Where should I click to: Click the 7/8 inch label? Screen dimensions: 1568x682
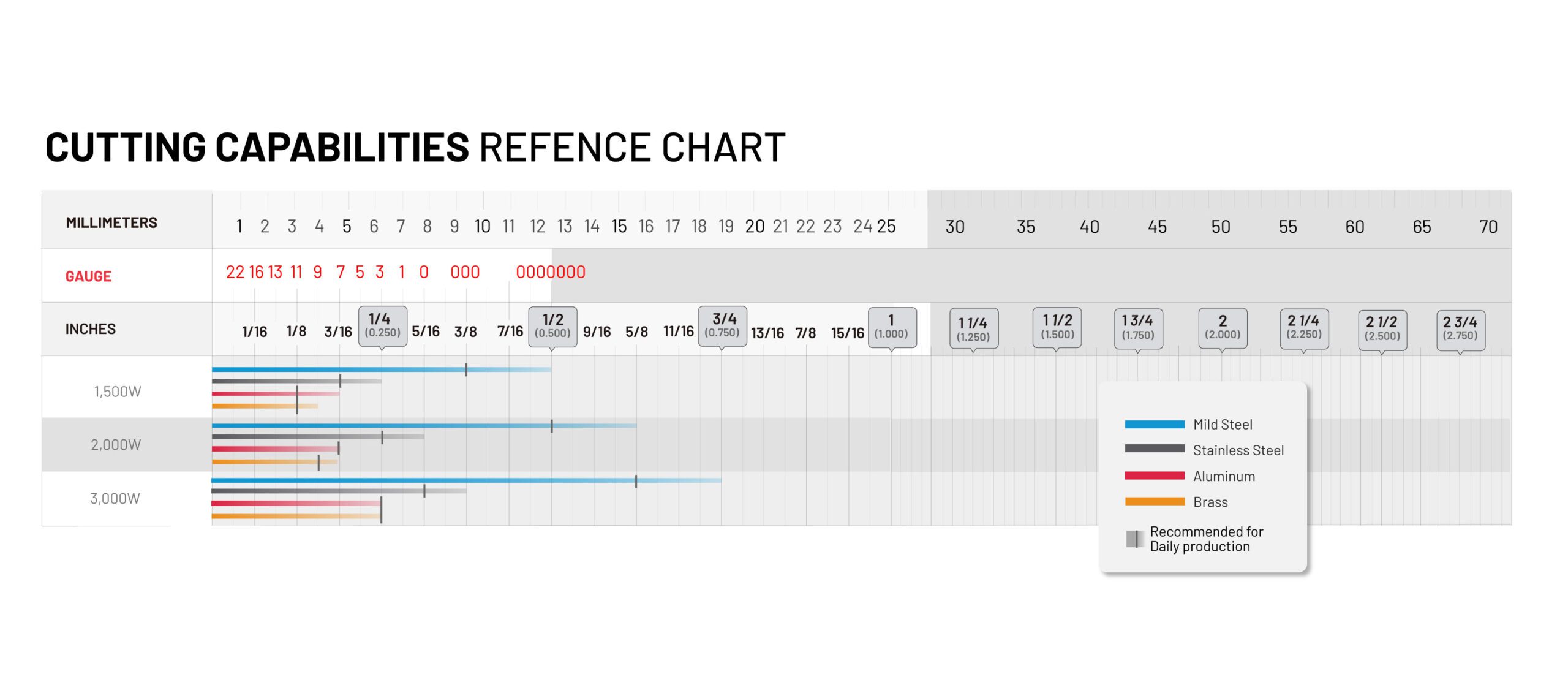(805, 333)
